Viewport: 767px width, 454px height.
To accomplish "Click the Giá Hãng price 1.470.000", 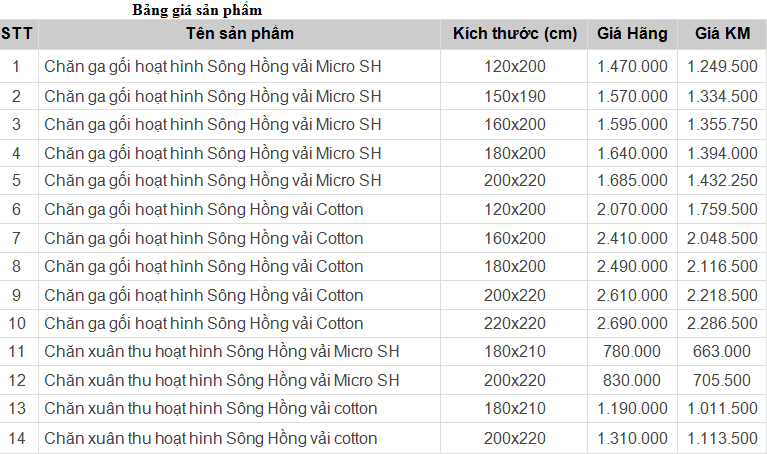I will pos(632,67).
